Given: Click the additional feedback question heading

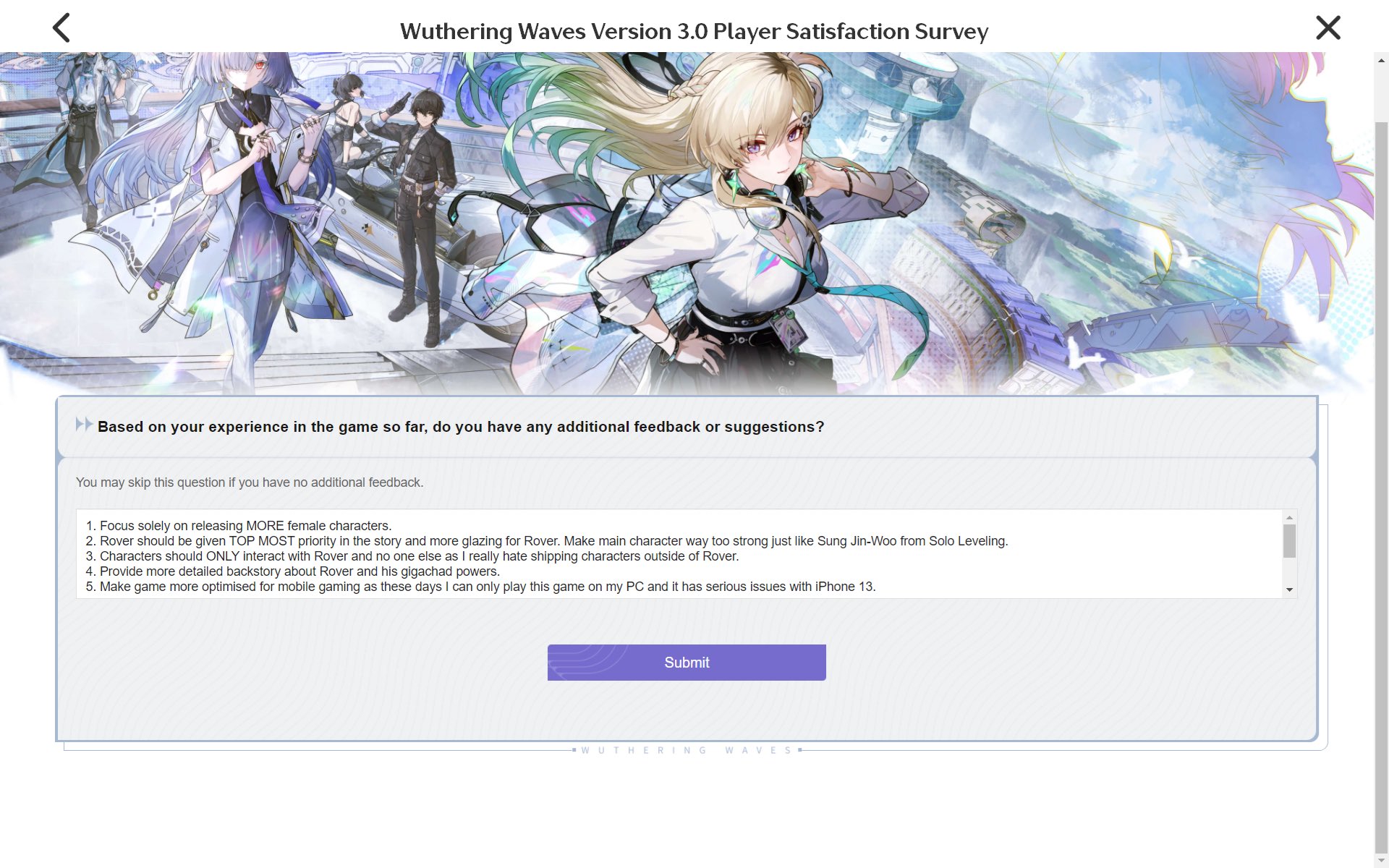Looking at the screenshot, I should pyautogui.click(x=461, y=427).
